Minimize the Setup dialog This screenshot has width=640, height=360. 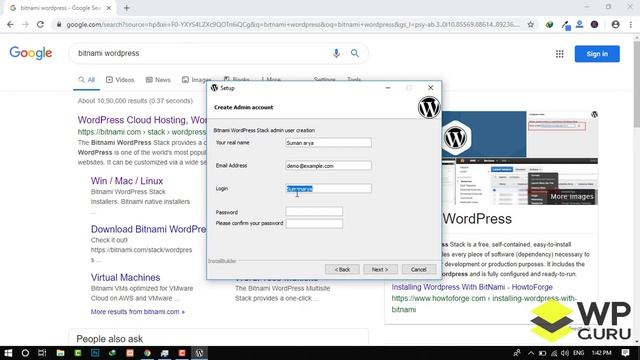coord(388,88)
